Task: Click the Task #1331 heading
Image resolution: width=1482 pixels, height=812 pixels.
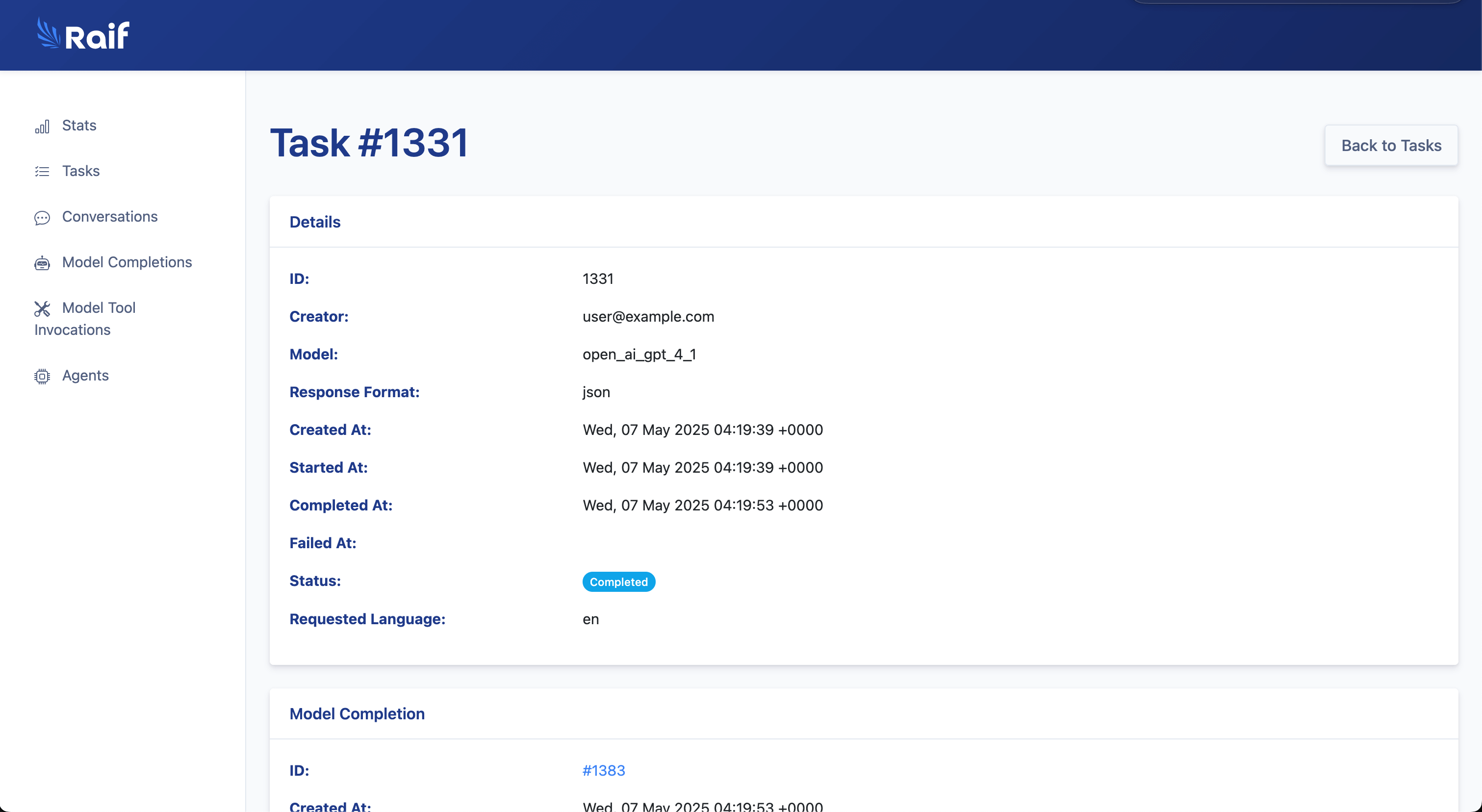Action: [369, 143]
